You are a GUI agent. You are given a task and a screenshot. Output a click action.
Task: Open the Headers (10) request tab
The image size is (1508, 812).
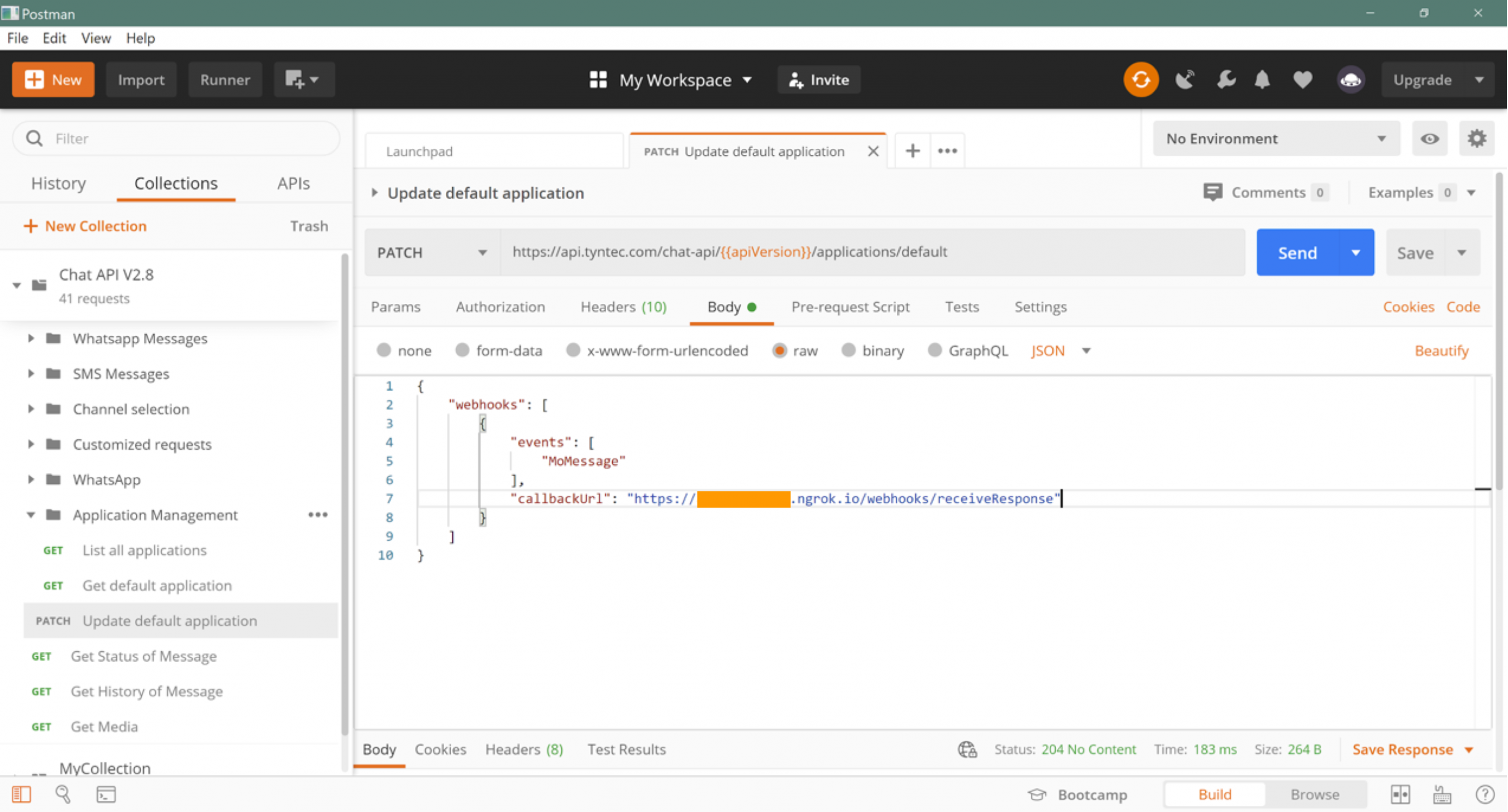click(x=623, y=307)
